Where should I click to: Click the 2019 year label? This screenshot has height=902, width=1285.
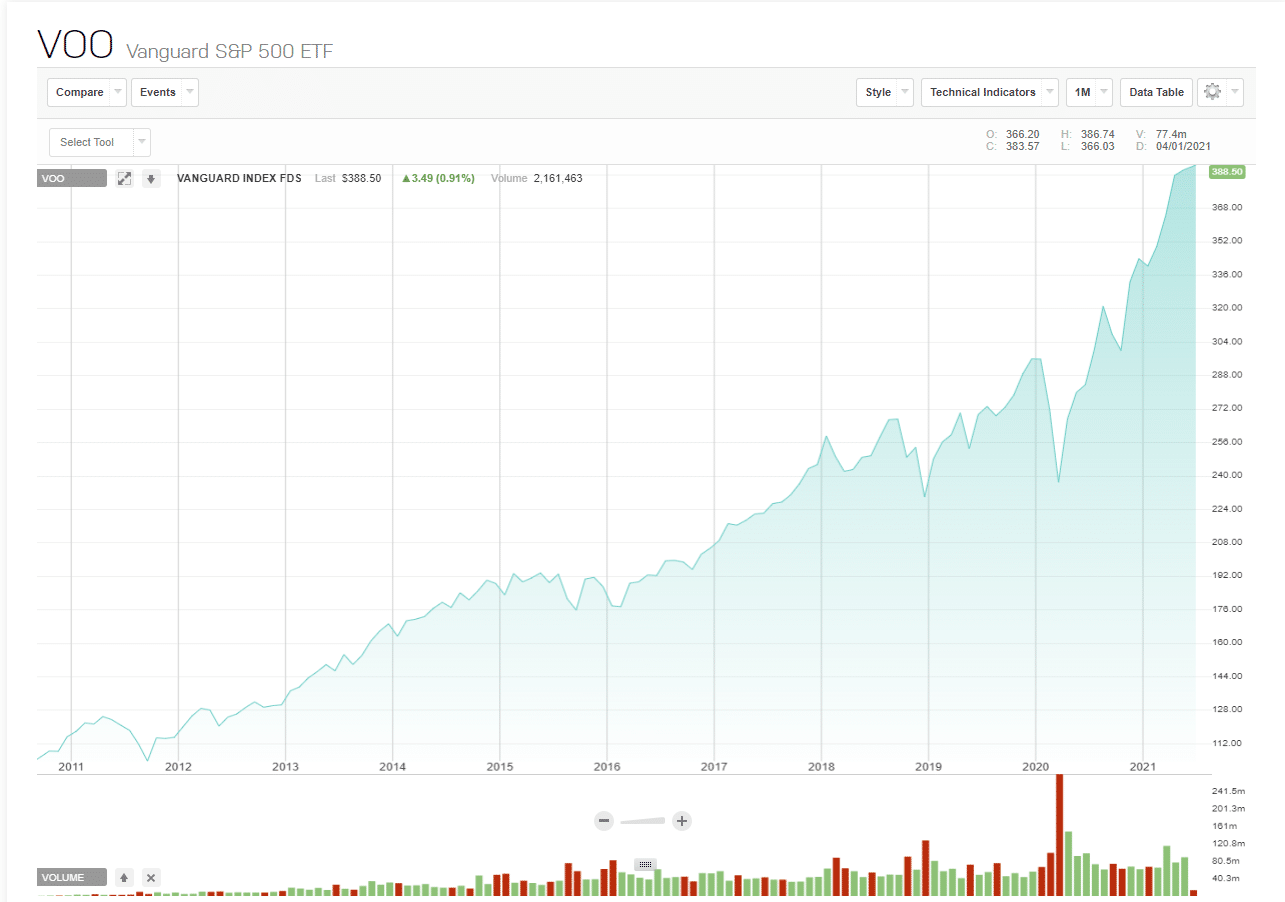point(928,767)
